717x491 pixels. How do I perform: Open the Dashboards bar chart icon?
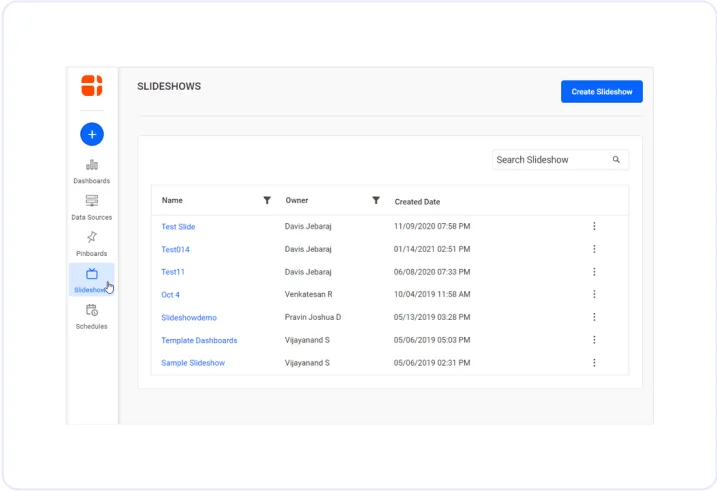point(92,165)
